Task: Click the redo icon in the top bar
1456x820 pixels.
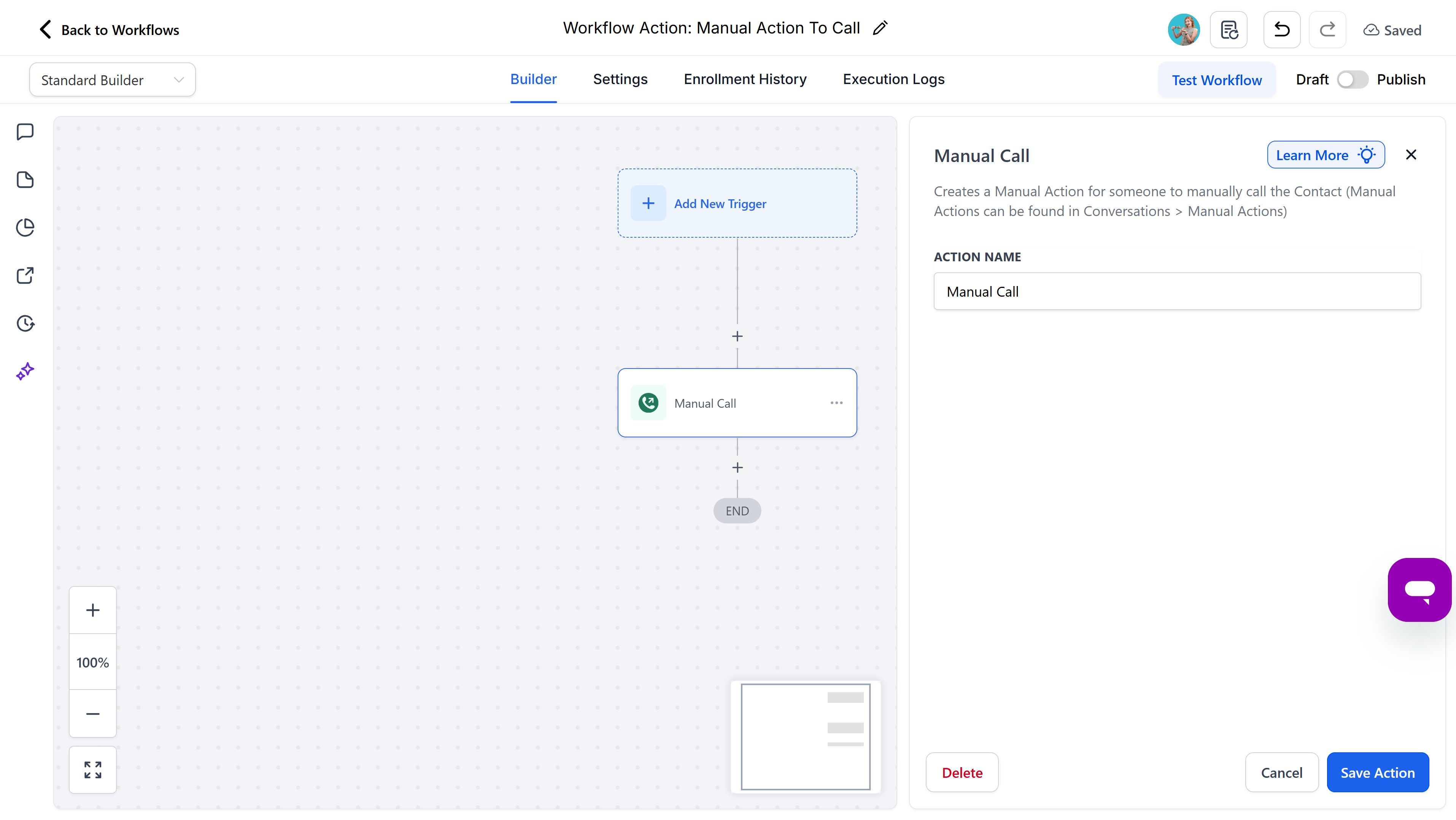Action: click(x=1328, y=29)
